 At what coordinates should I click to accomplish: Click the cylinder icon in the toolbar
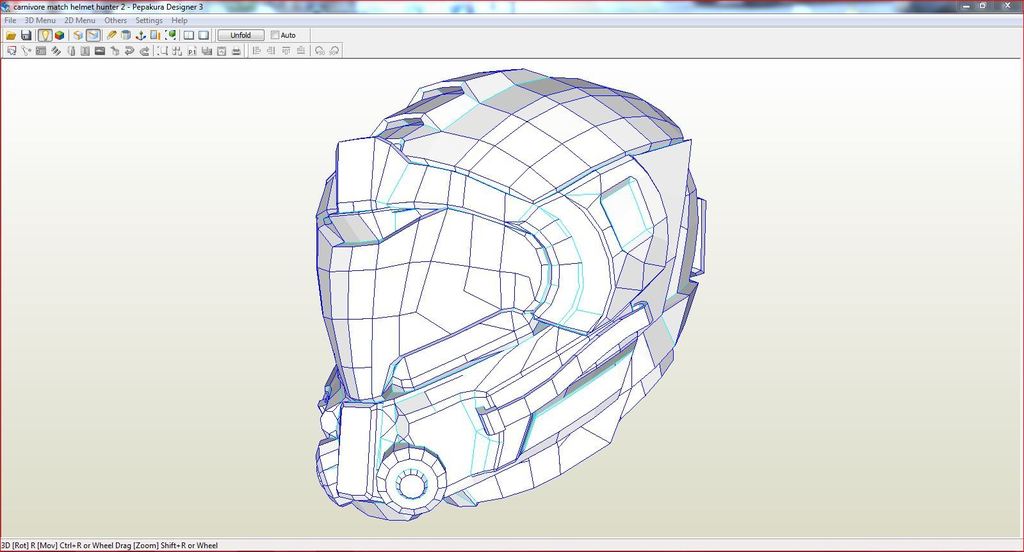126,35
